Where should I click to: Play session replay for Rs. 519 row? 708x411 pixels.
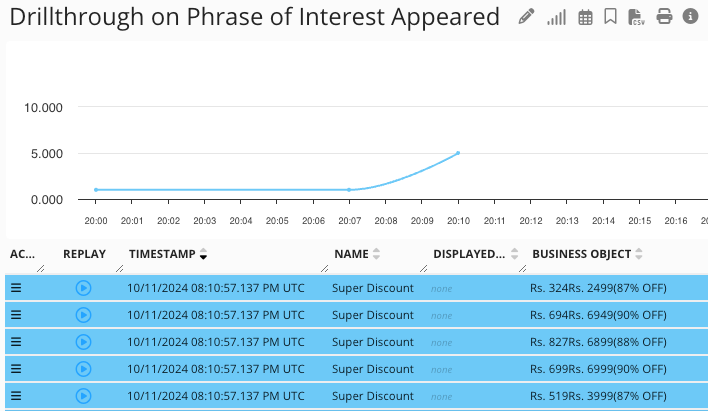[84, 396]
